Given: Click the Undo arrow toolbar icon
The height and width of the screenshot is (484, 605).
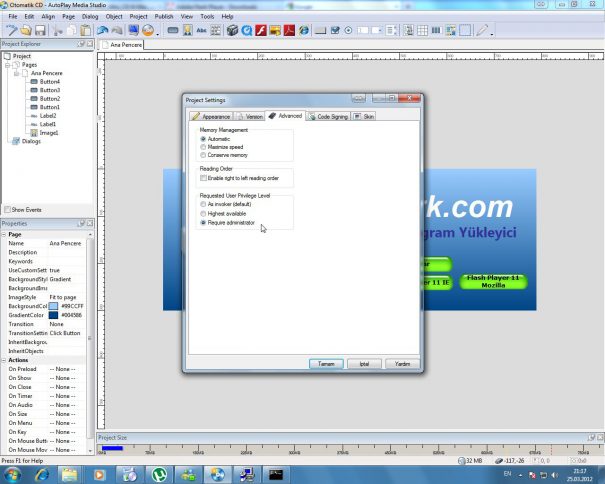Looking at the screenshot, I should tap(103, 30).
